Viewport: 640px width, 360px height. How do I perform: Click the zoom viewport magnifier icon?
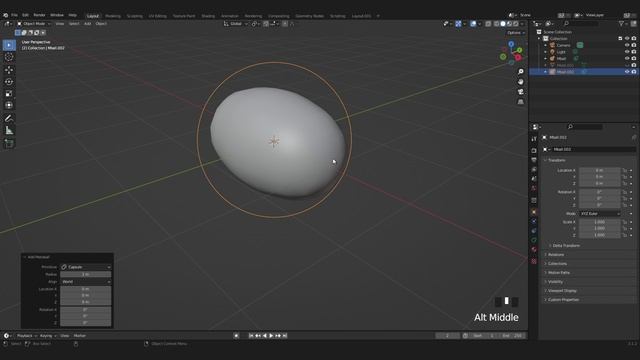pyautogui.click(x=520, y=71)
